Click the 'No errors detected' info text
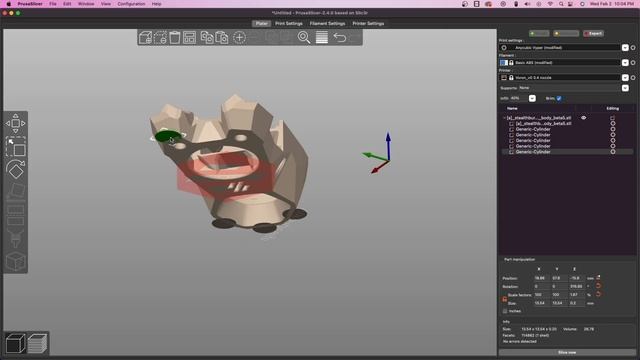The image size is (640, 360). coord(519,341)
